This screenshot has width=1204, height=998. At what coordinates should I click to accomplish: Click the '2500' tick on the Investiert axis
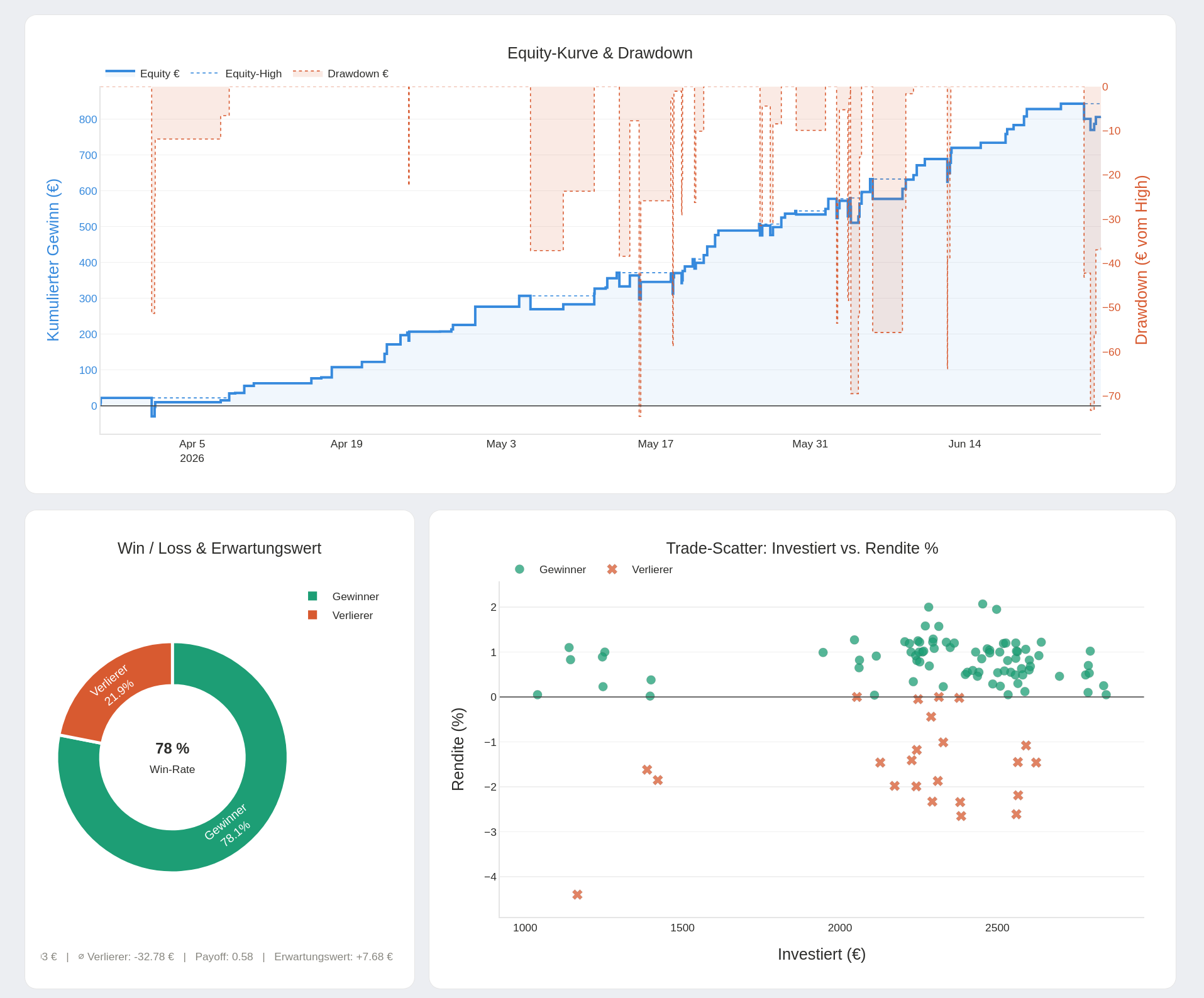click(997, 928)
